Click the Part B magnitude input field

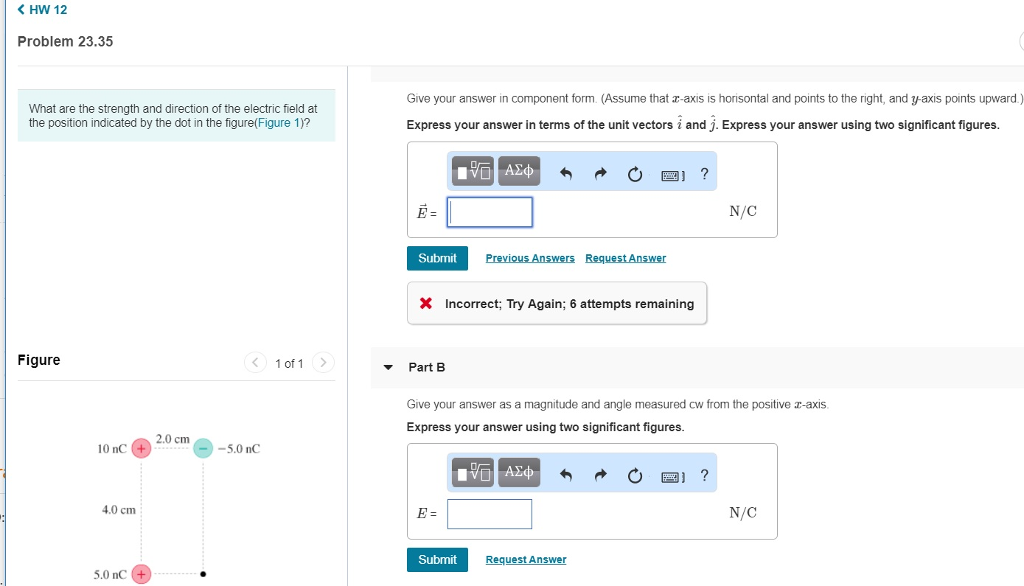tap(489, 514)
